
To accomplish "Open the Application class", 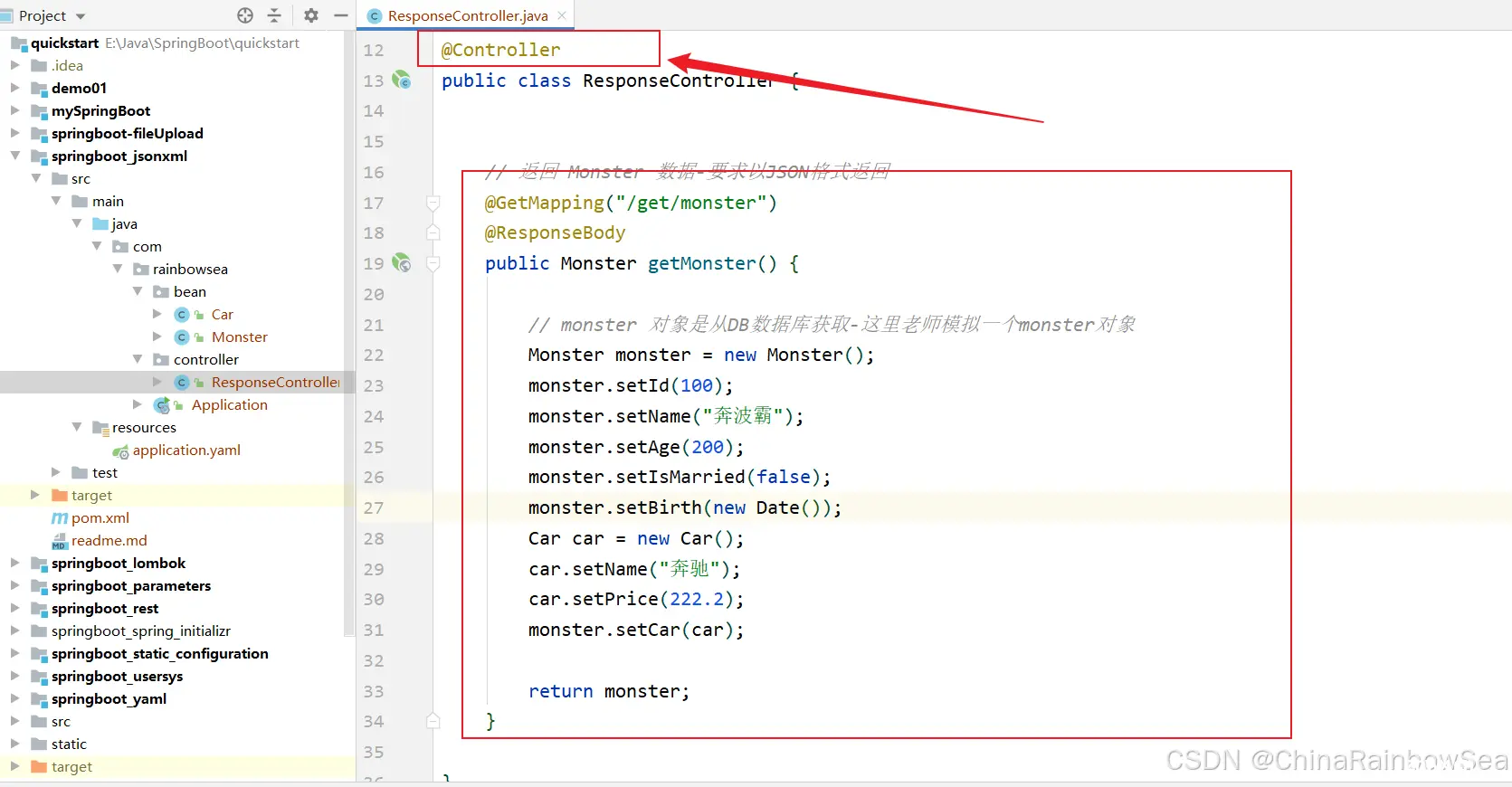I will point(230,404).
